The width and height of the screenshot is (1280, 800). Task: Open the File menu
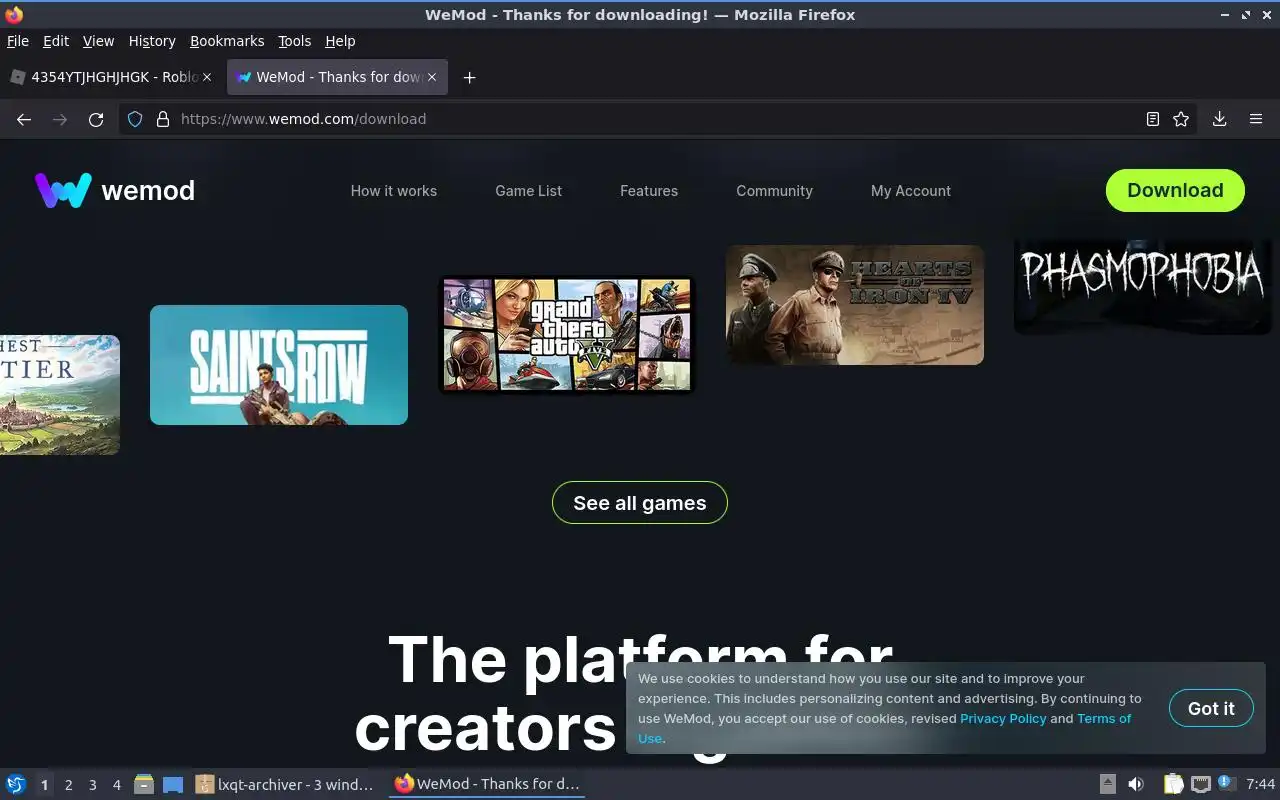[x=18, y=41]
